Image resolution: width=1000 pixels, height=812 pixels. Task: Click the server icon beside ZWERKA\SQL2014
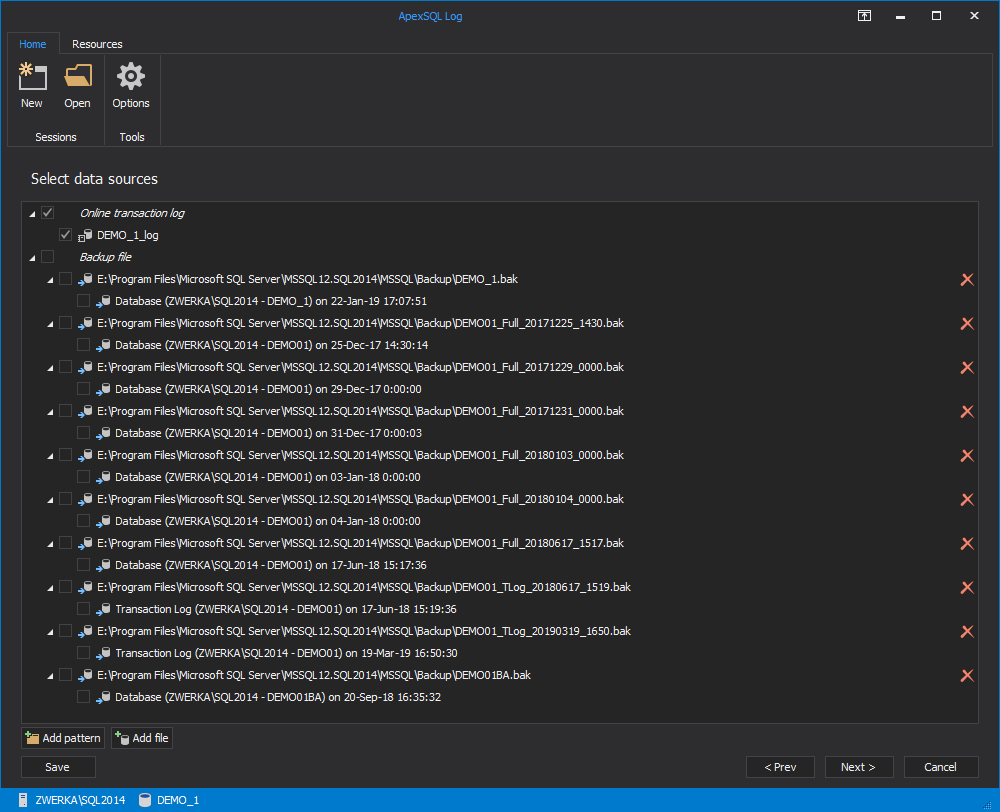pos(23,800)
